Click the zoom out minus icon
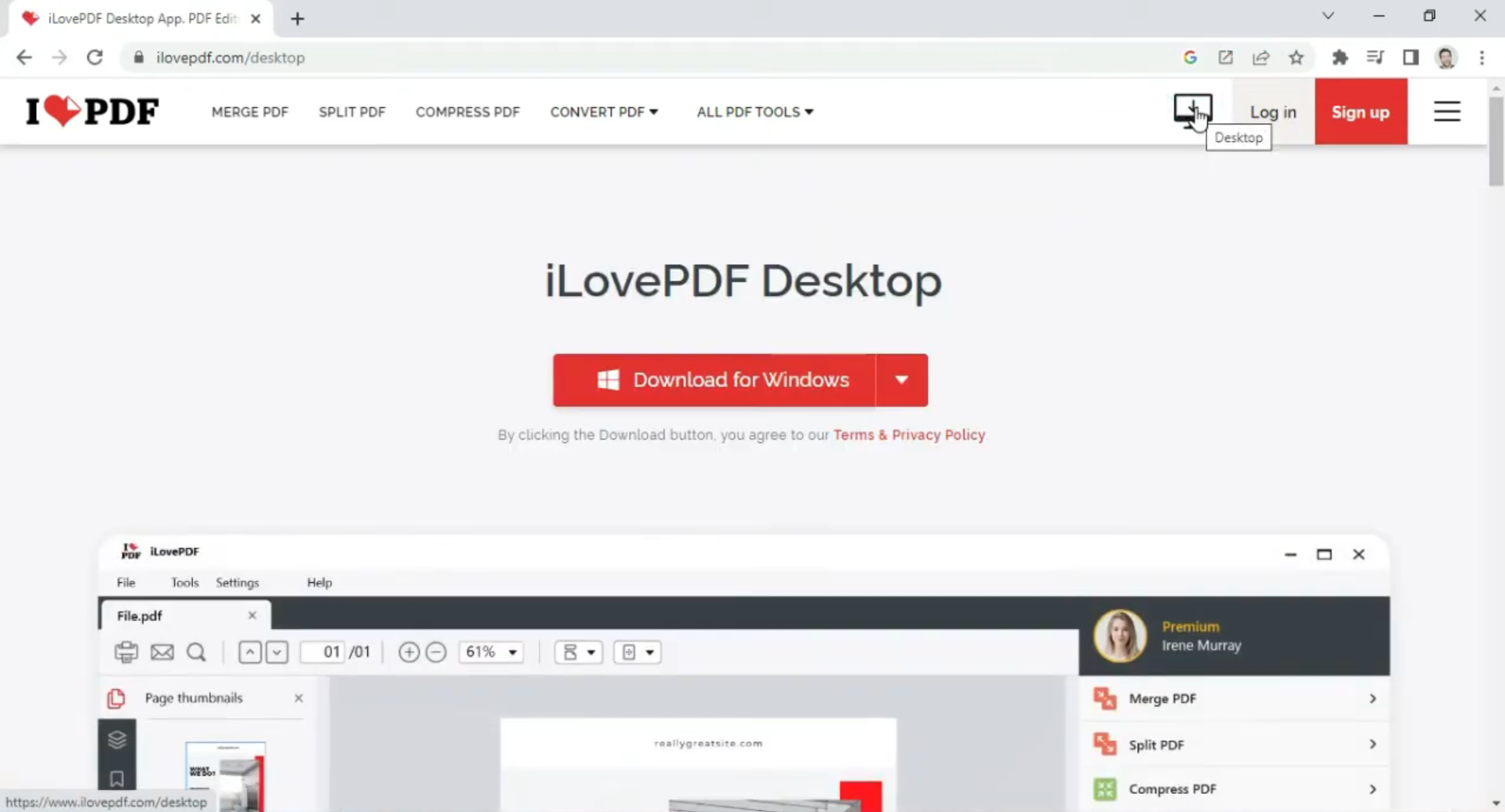Image resolution: width=1505 pixels, height=812 pixels. (x=436, y=652)
